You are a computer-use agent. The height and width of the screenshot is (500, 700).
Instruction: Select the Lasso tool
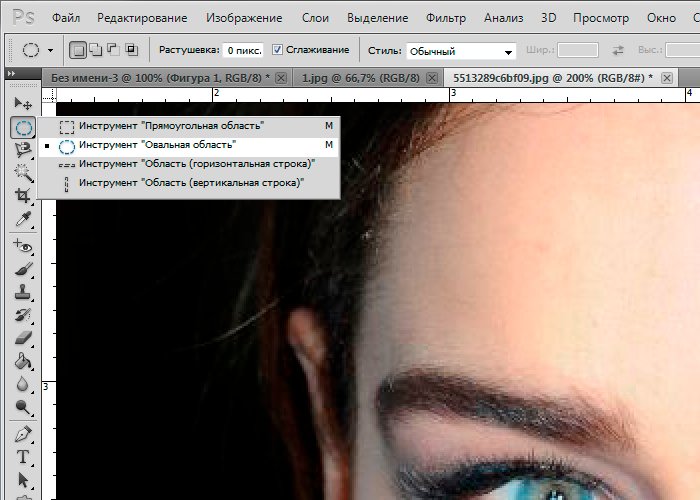[x=23, y=149]
